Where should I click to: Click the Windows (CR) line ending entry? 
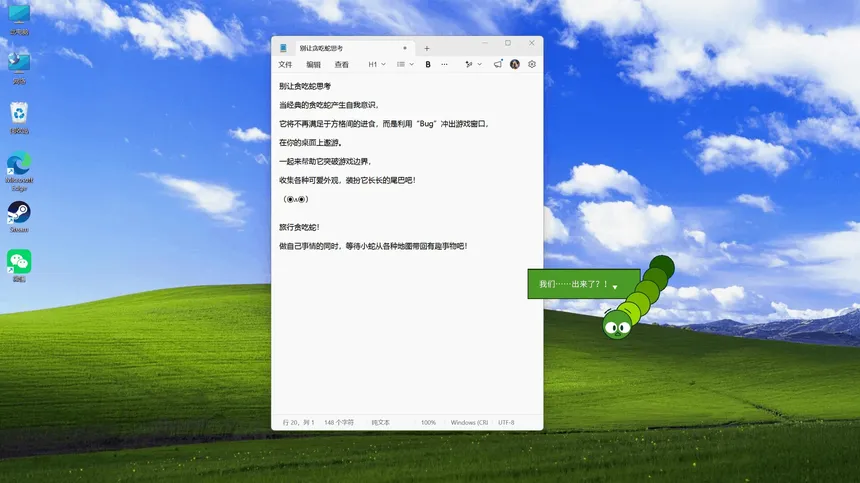(x=469, y=423)
